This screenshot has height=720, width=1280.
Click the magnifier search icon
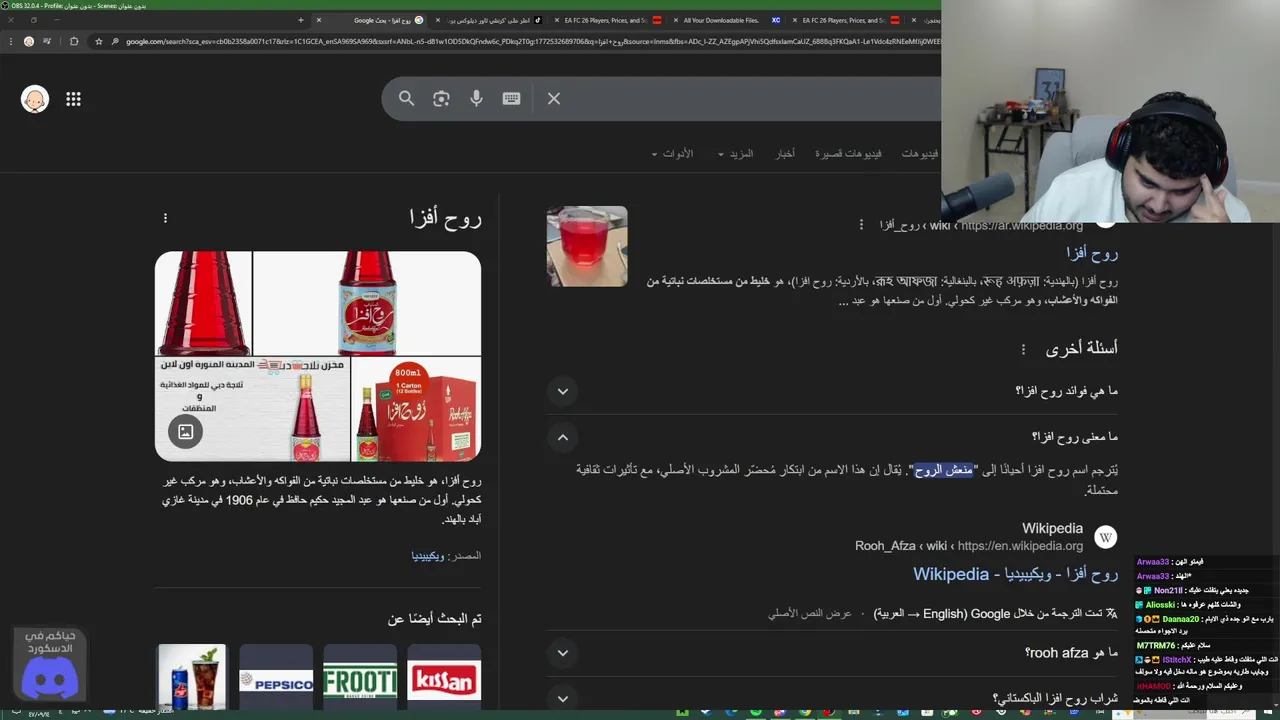click(x=406, y=98)
